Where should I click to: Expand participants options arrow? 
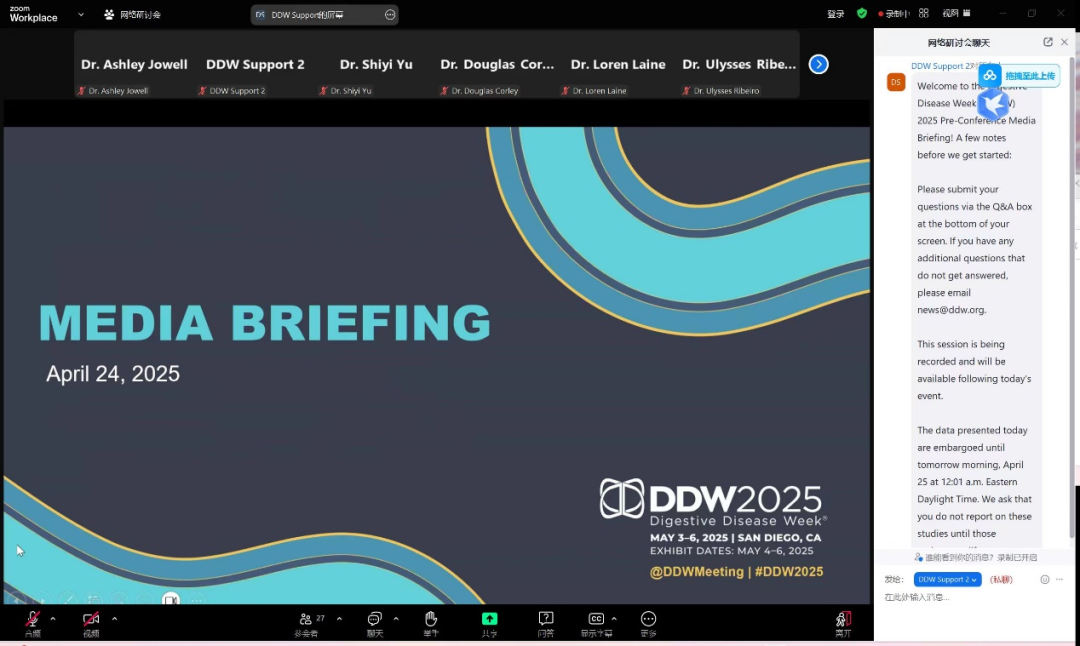coord(339,618)
